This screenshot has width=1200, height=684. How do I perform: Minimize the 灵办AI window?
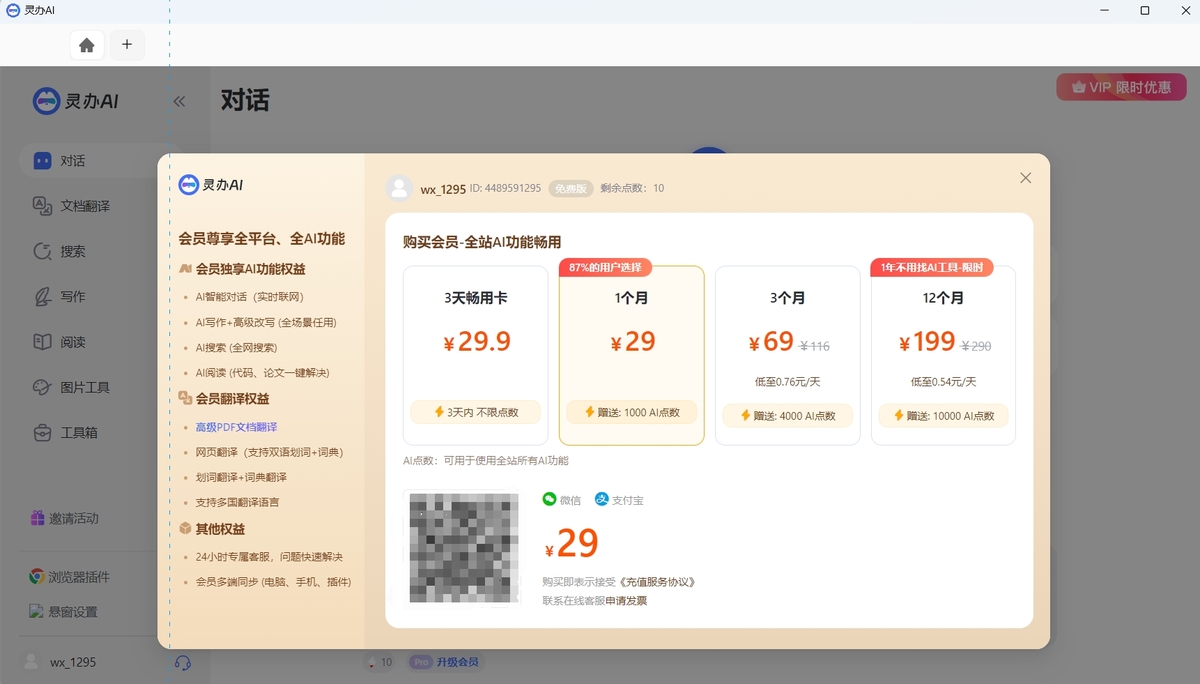coord(1104,10)
